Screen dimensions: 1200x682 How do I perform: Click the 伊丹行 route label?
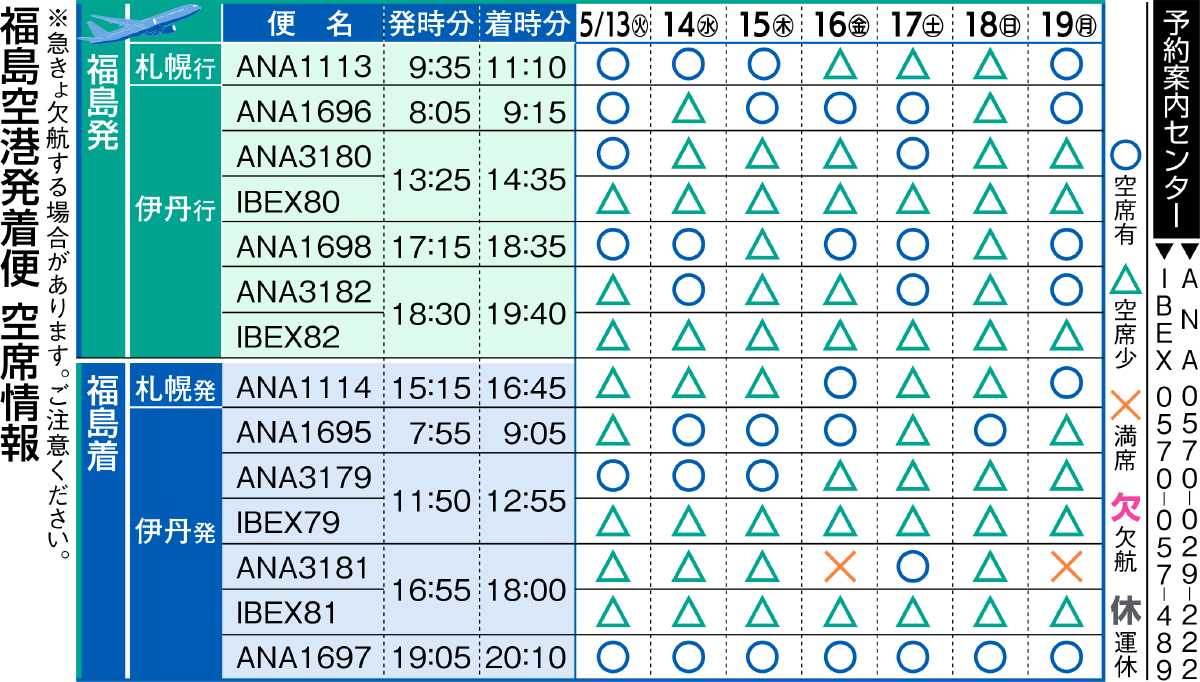pos(176,211)
